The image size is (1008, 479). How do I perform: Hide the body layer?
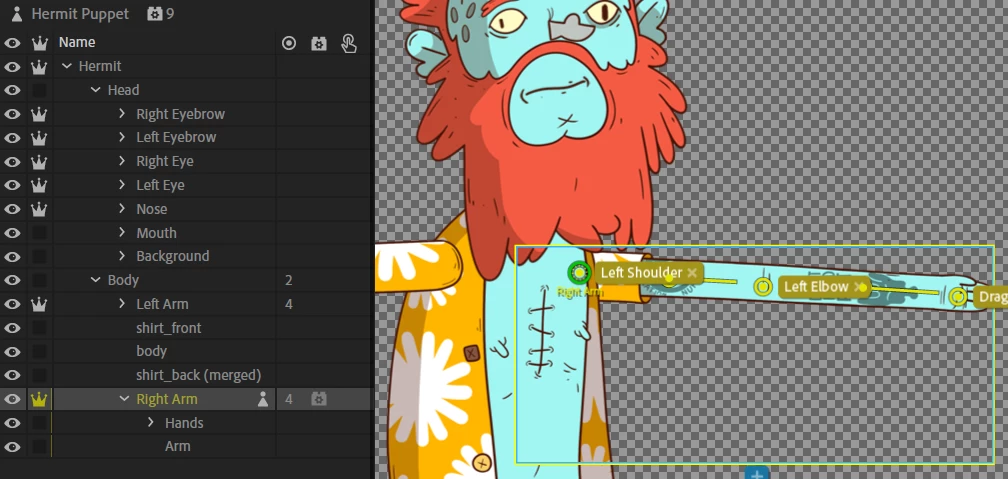(12, 352)
